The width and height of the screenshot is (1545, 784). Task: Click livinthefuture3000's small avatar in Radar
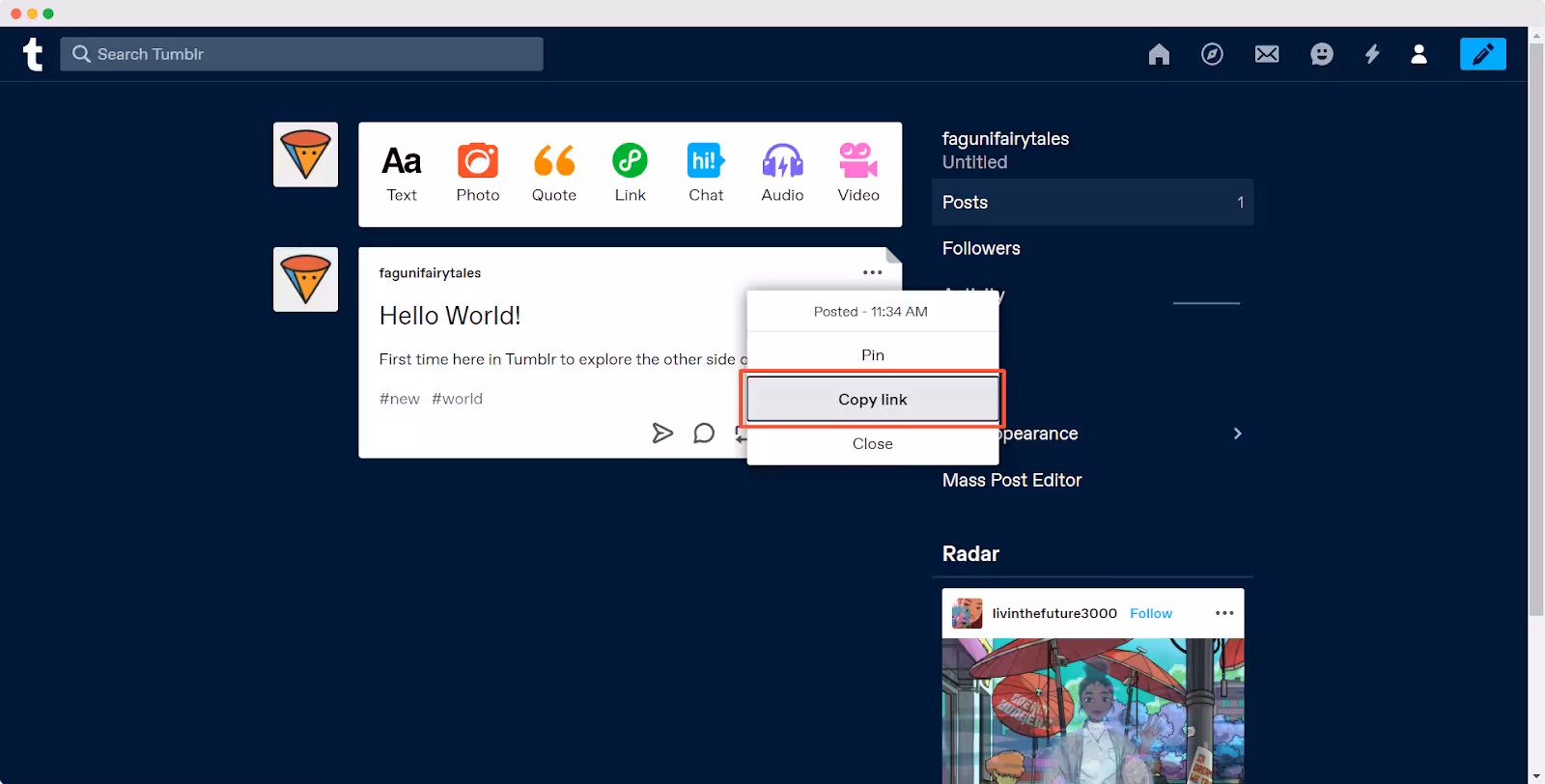tap(967, 613)
